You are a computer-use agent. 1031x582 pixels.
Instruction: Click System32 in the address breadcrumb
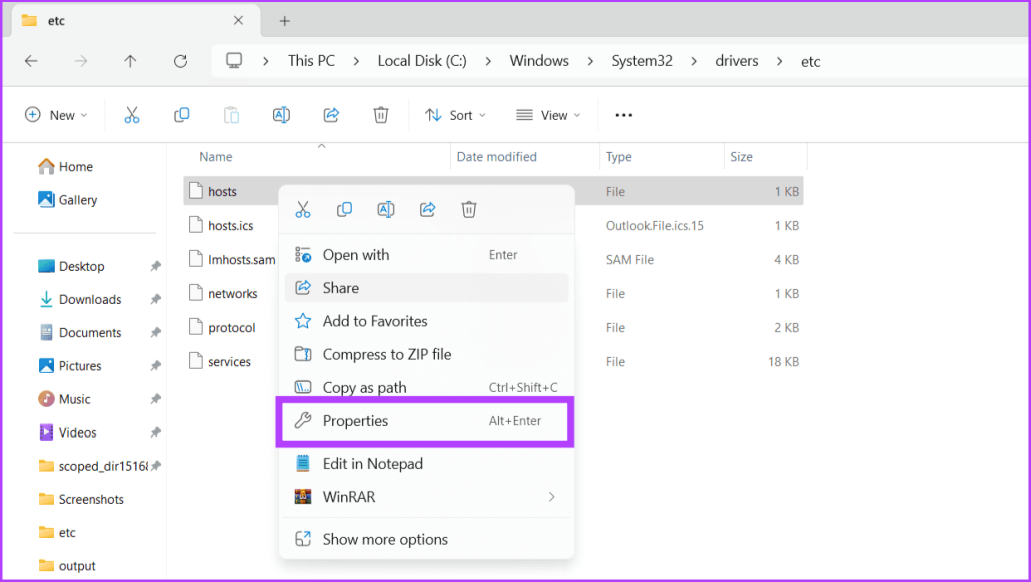pos(642,61)
